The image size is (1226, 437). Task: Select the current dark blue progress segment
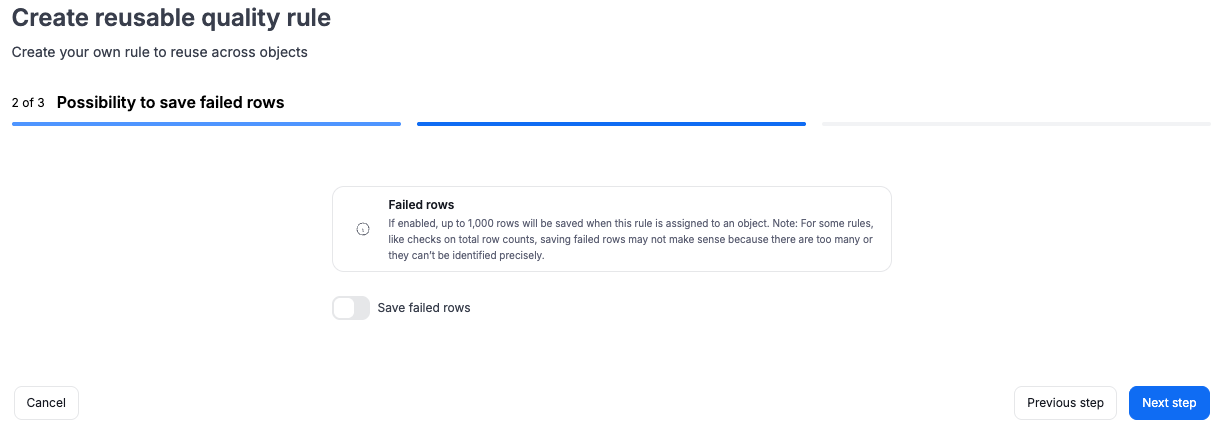click(x=611, y=124)
